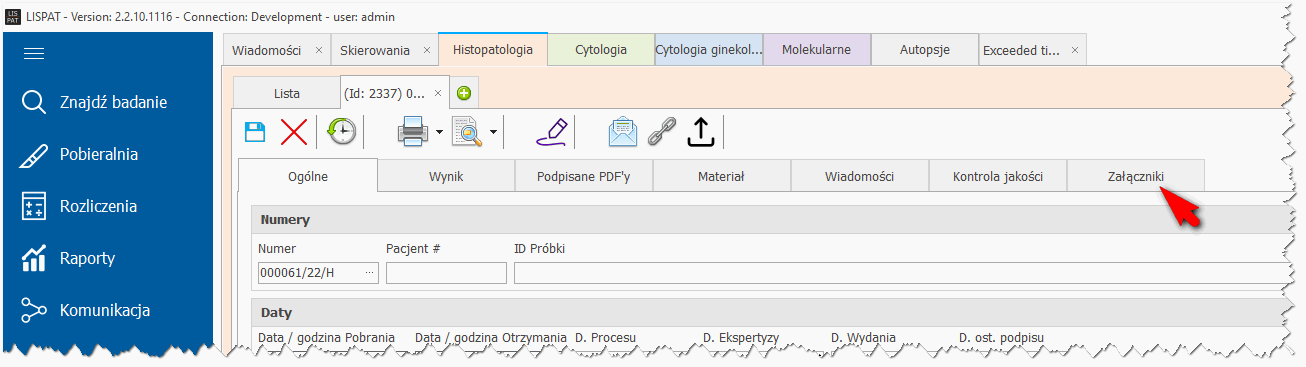
Task: Click the printer icon in toolbar
Action: (414, 132)
